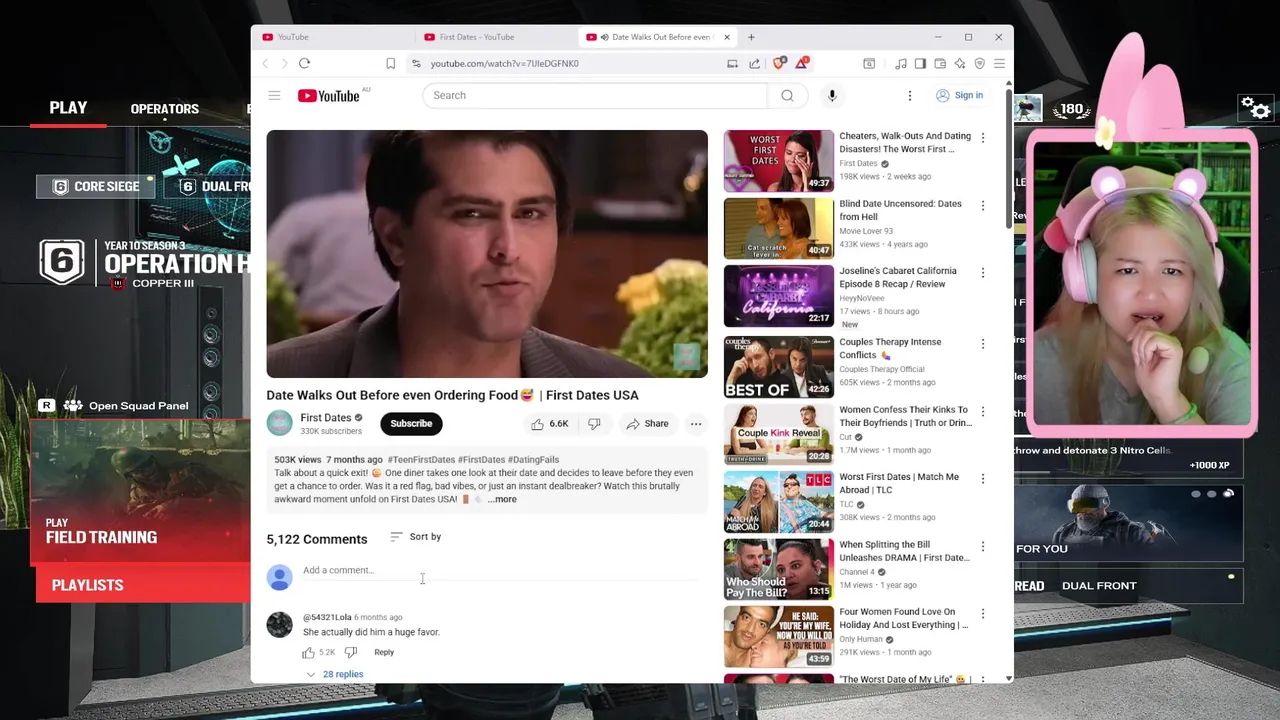This screenshot has height=720, width=1280.
Task: Open options menu for Women Confess Kinks video
Action: [x=982, y=412]
